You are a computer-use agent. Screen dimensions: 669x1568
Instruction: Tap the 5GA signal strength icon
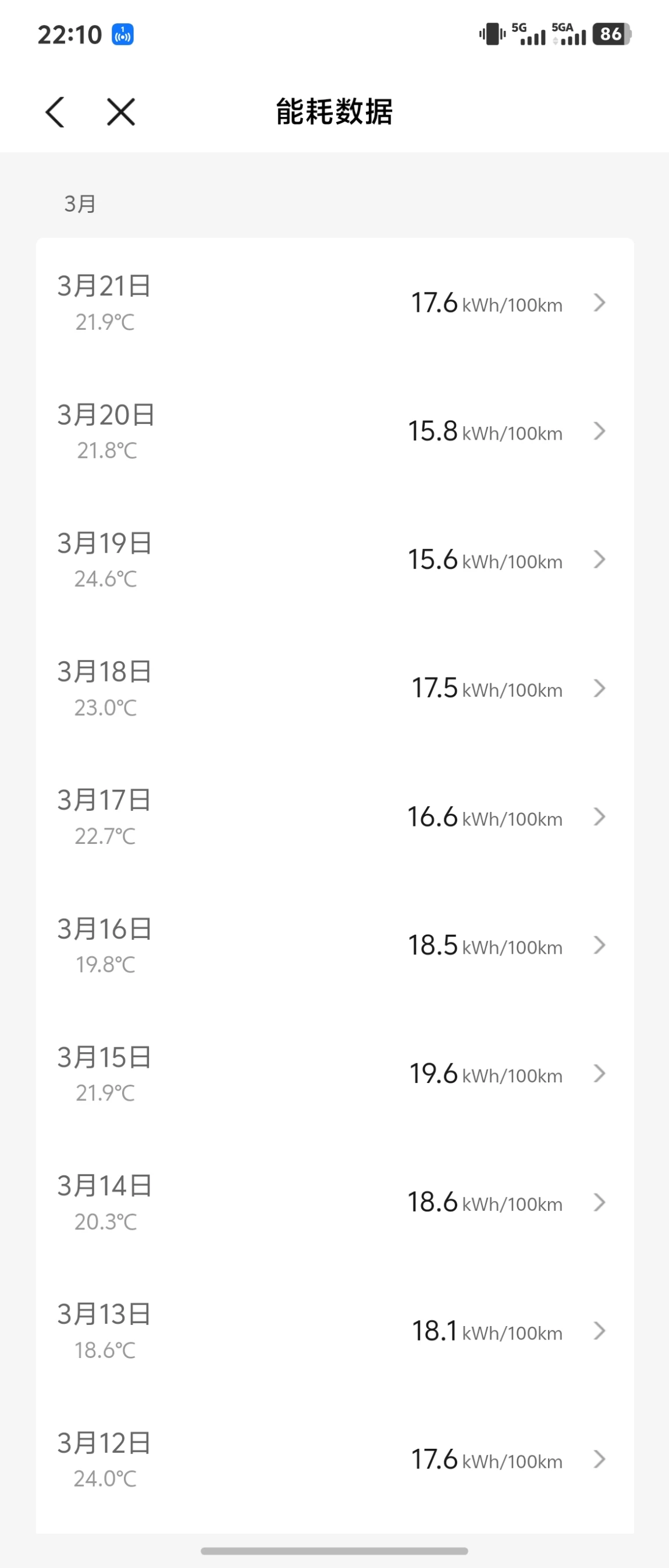568,34
